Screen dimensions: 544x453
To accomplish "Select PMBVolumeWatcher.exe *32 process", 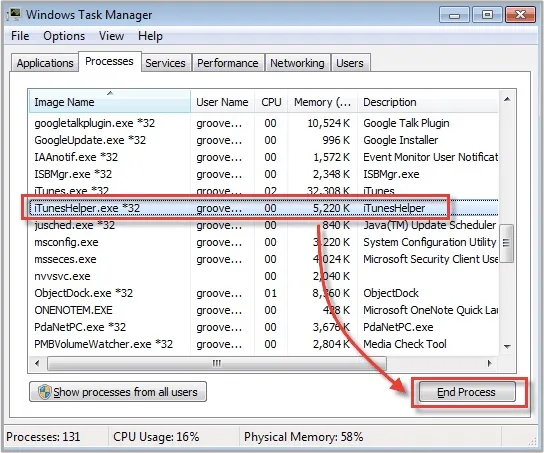I will click(264, 344).
